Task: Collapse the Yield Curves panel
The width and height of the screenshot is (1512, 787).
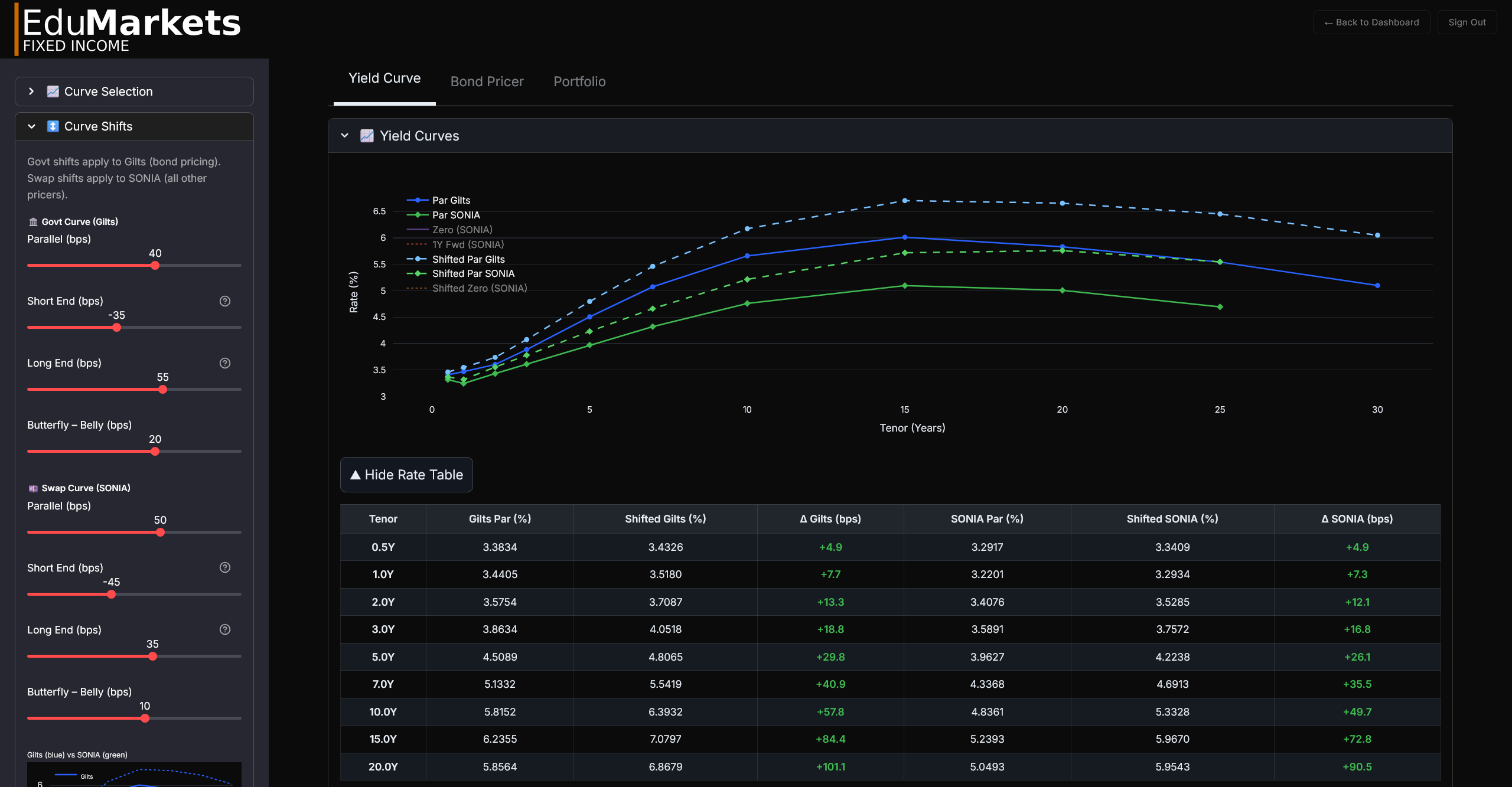Action: 345,135
